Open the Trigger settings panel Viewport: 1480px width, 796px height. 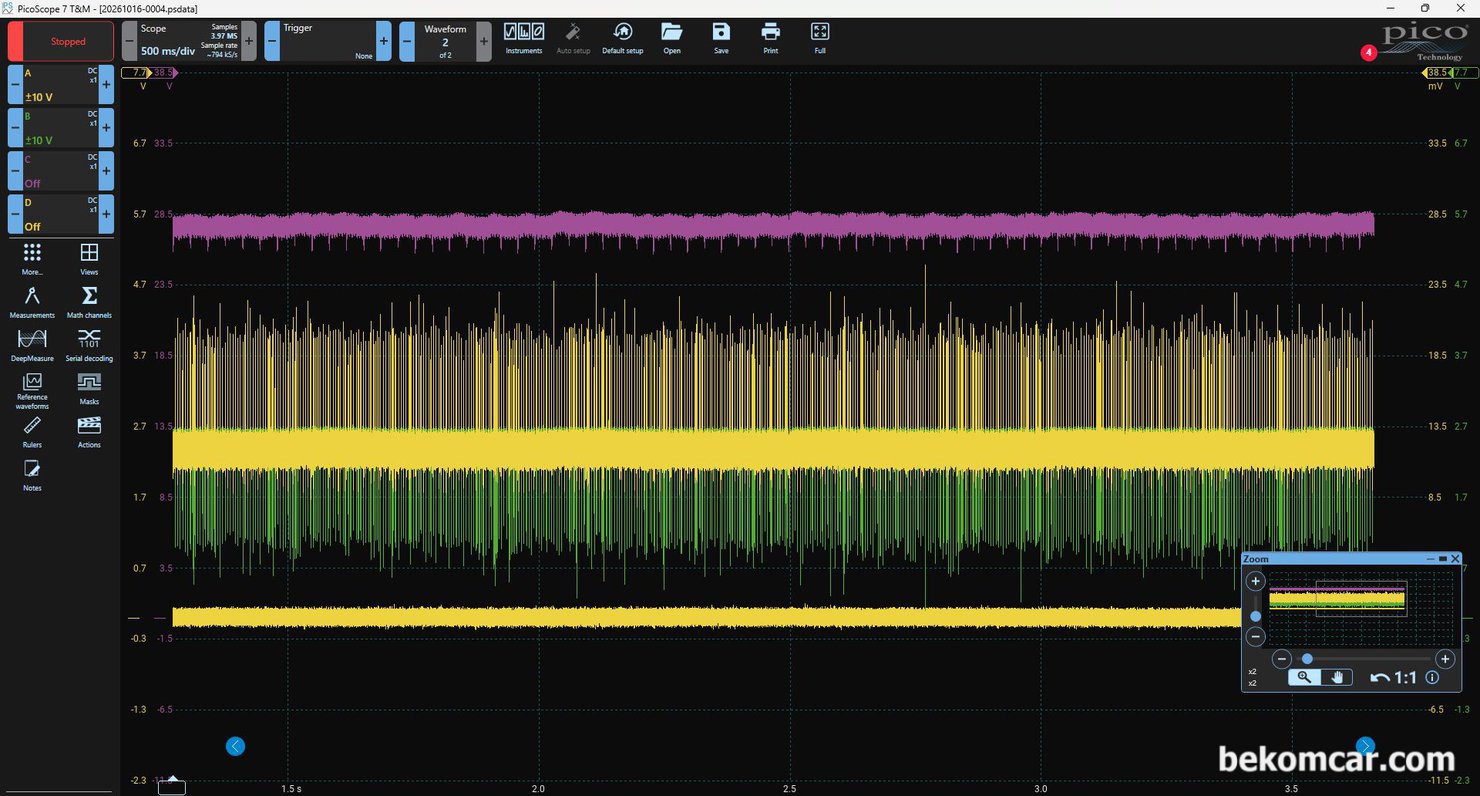328,41
